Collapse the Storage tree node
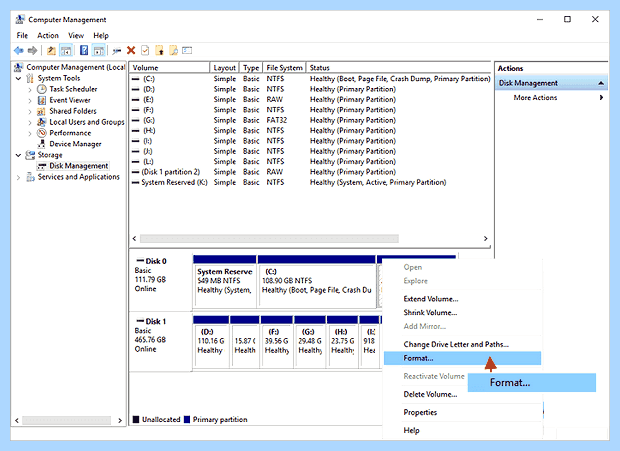 tap(18, 155)
